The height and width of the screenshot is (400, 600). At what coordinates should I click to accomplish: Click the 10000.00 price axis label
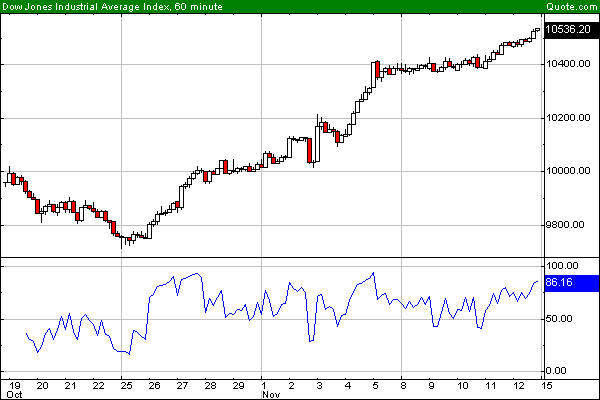(x=568, y=171)
